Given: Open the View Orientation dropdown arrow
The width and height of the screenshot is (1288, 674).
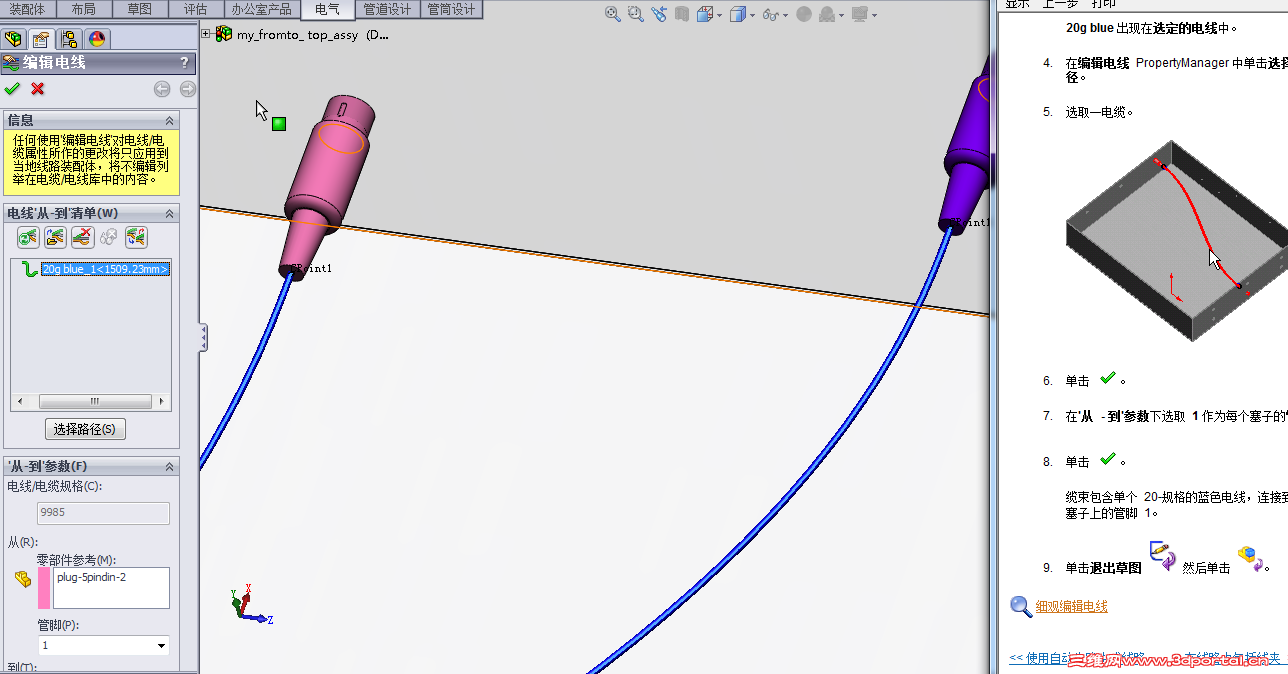Looking at the screenshot, I should pyautogui.click(x=718, y=15).
